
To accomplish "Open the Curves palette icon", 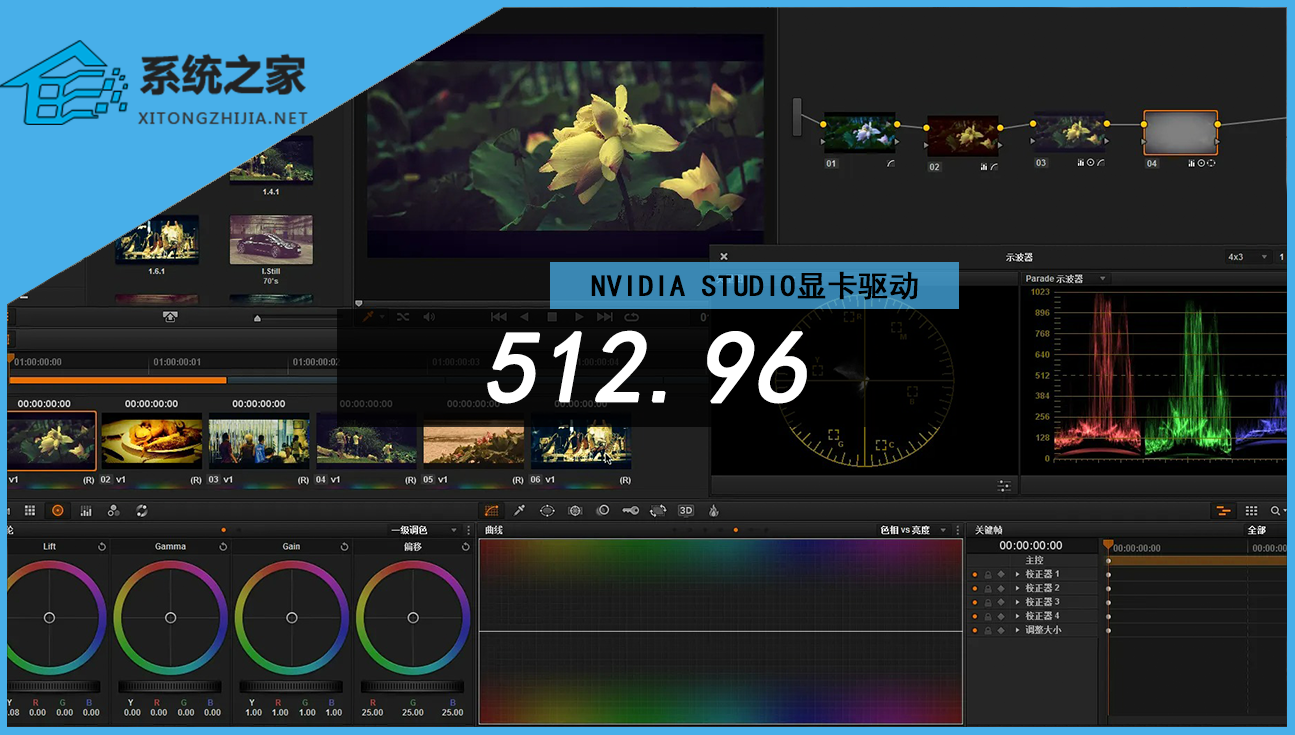I will point(491,510).
